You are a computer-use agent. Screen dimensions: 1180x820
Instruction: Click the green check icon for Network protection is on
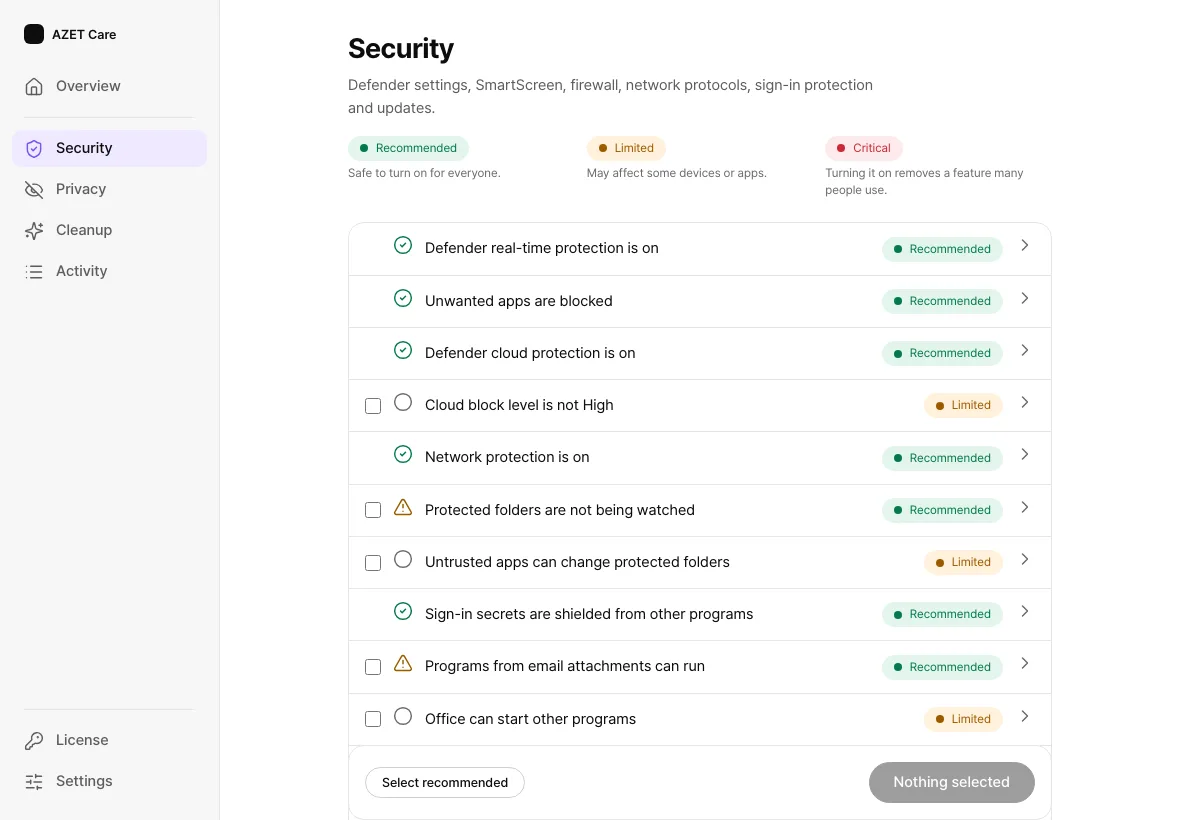(x=403, y=454)
